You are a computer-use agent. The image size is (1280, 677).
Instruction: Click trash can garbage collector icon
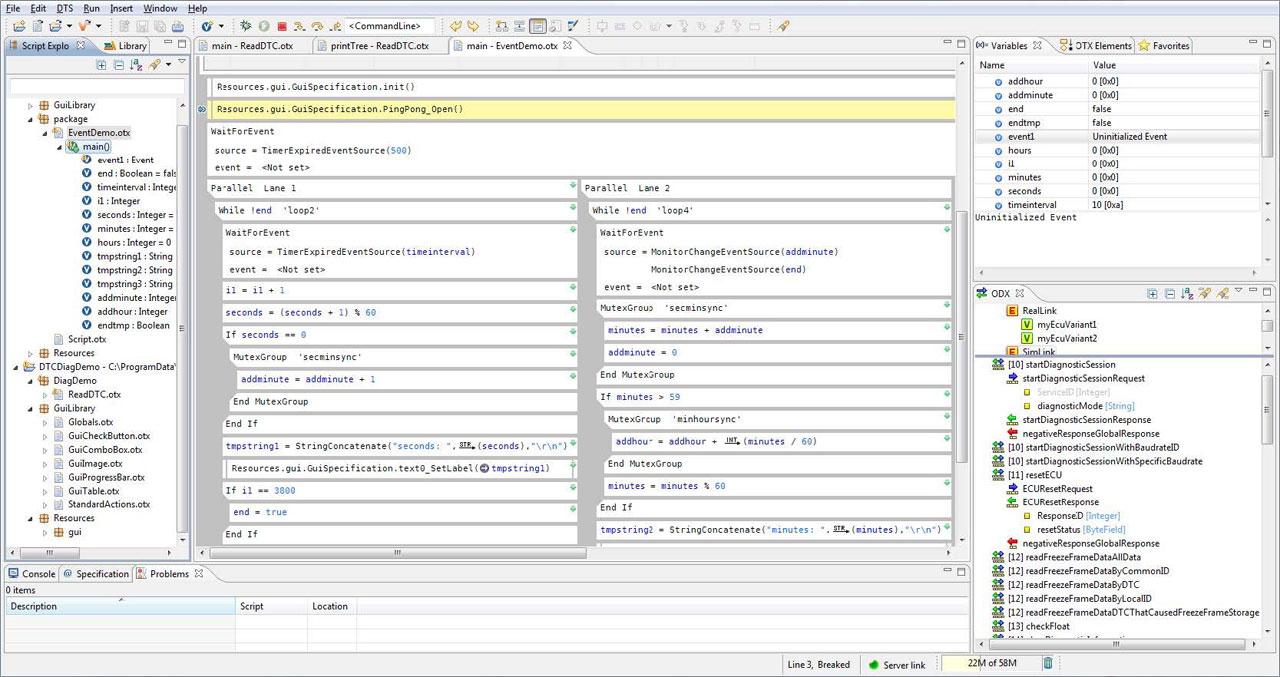(x=1048, y=663)
